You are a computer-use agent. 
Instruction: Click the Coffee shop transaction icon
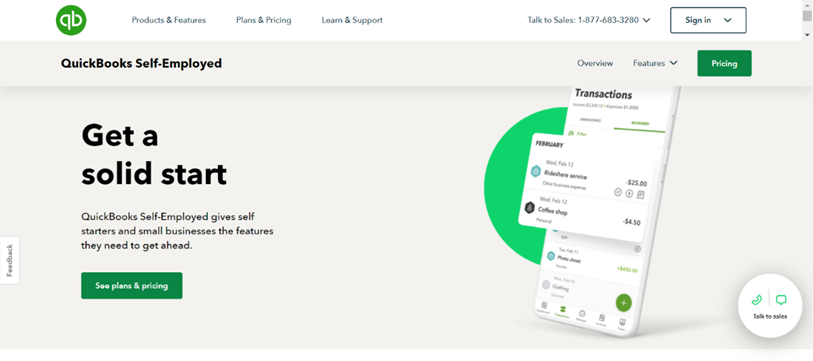(x=529, y=208)
